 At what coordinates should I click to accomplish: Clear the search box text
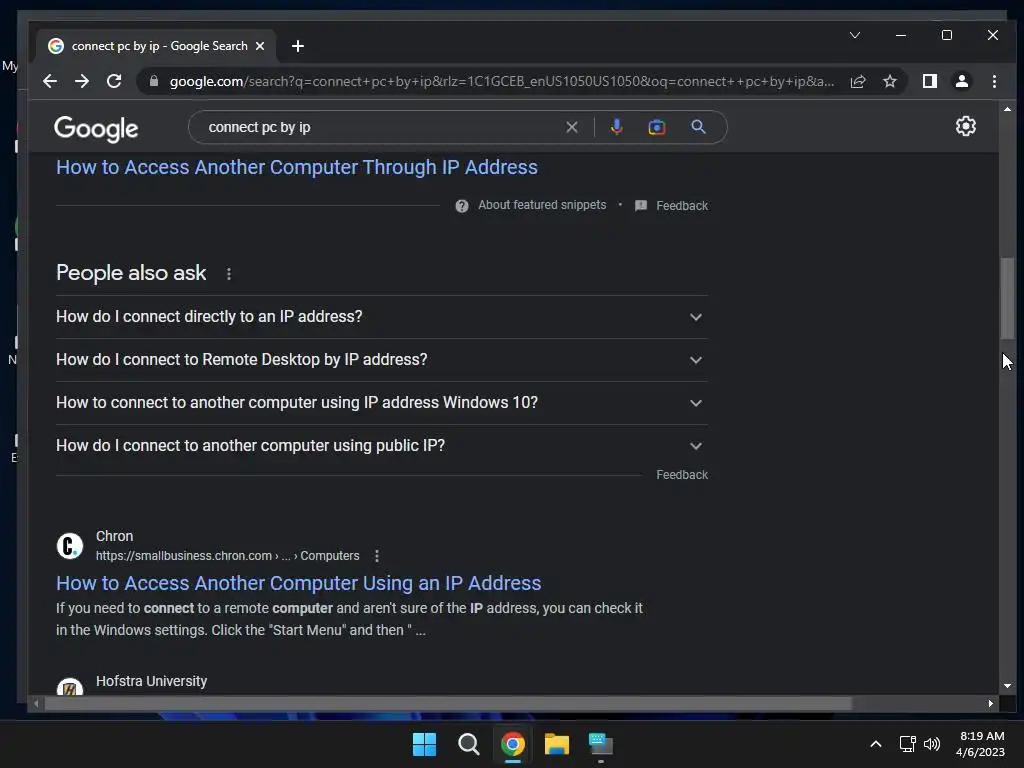[x=571, y=127]
